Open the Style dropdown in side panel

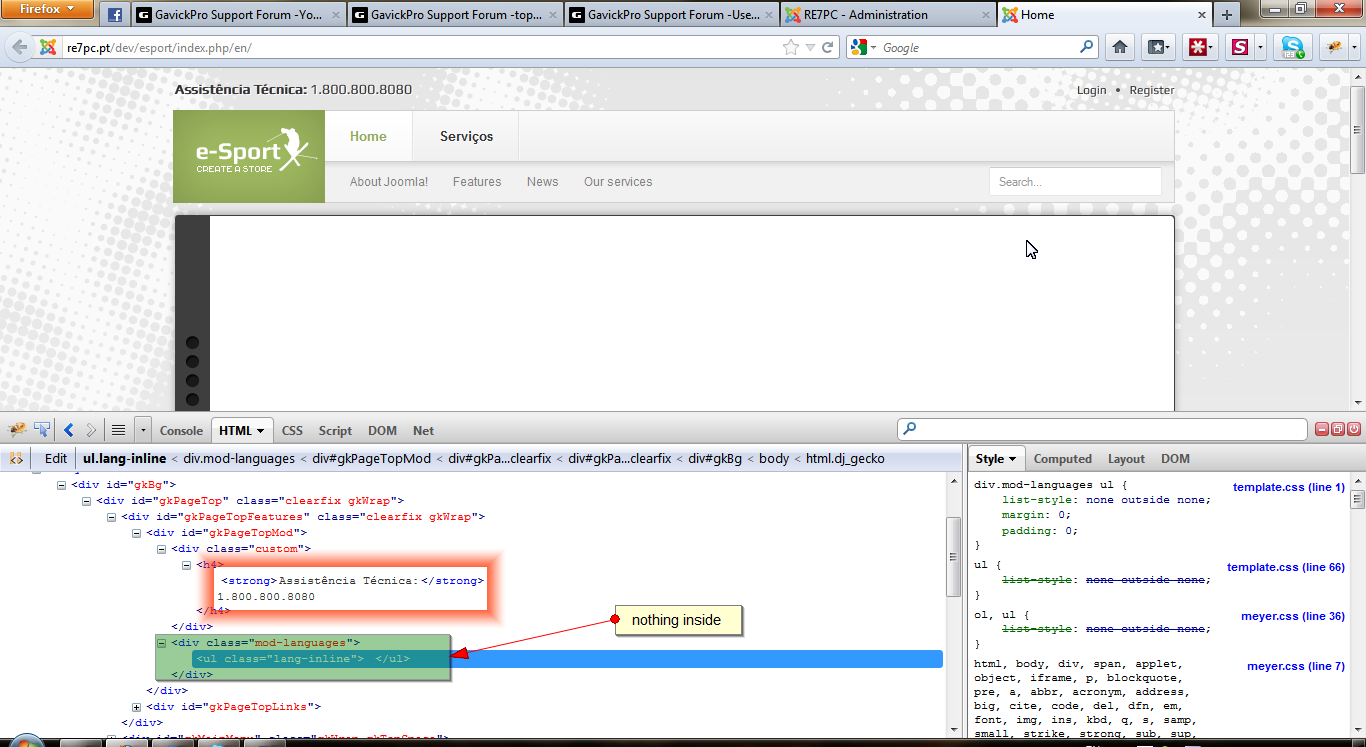[x=995, y=459]
